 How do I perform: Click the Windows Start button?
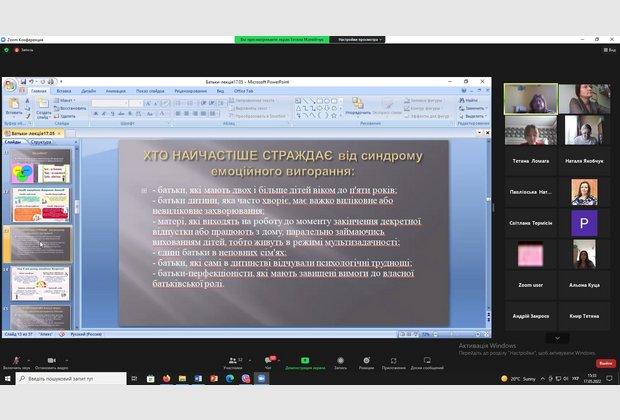tap(8, 378)
